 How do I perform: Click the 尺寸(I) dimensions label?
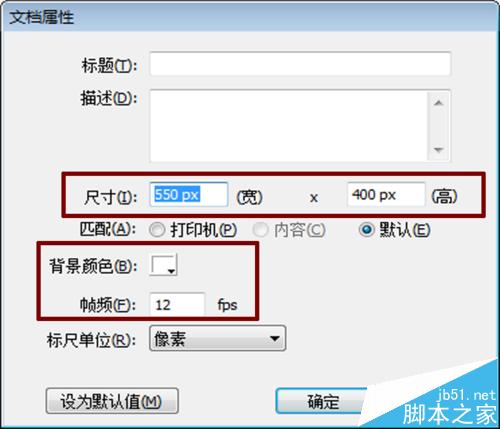pos(111,197)
